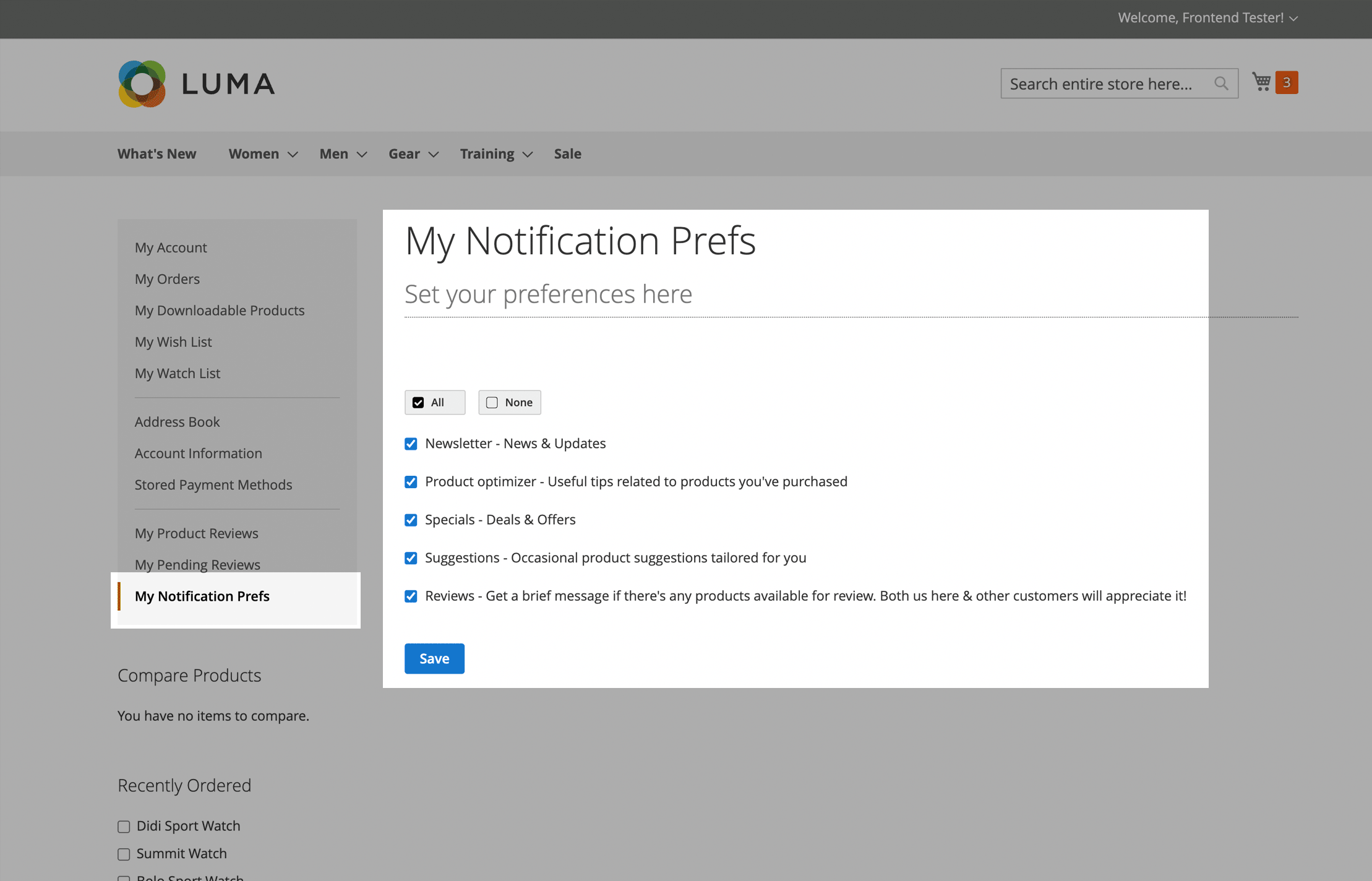Click the search magnifier icon
Screen dimensions: 1372x881
click(x=1220, y=84)
